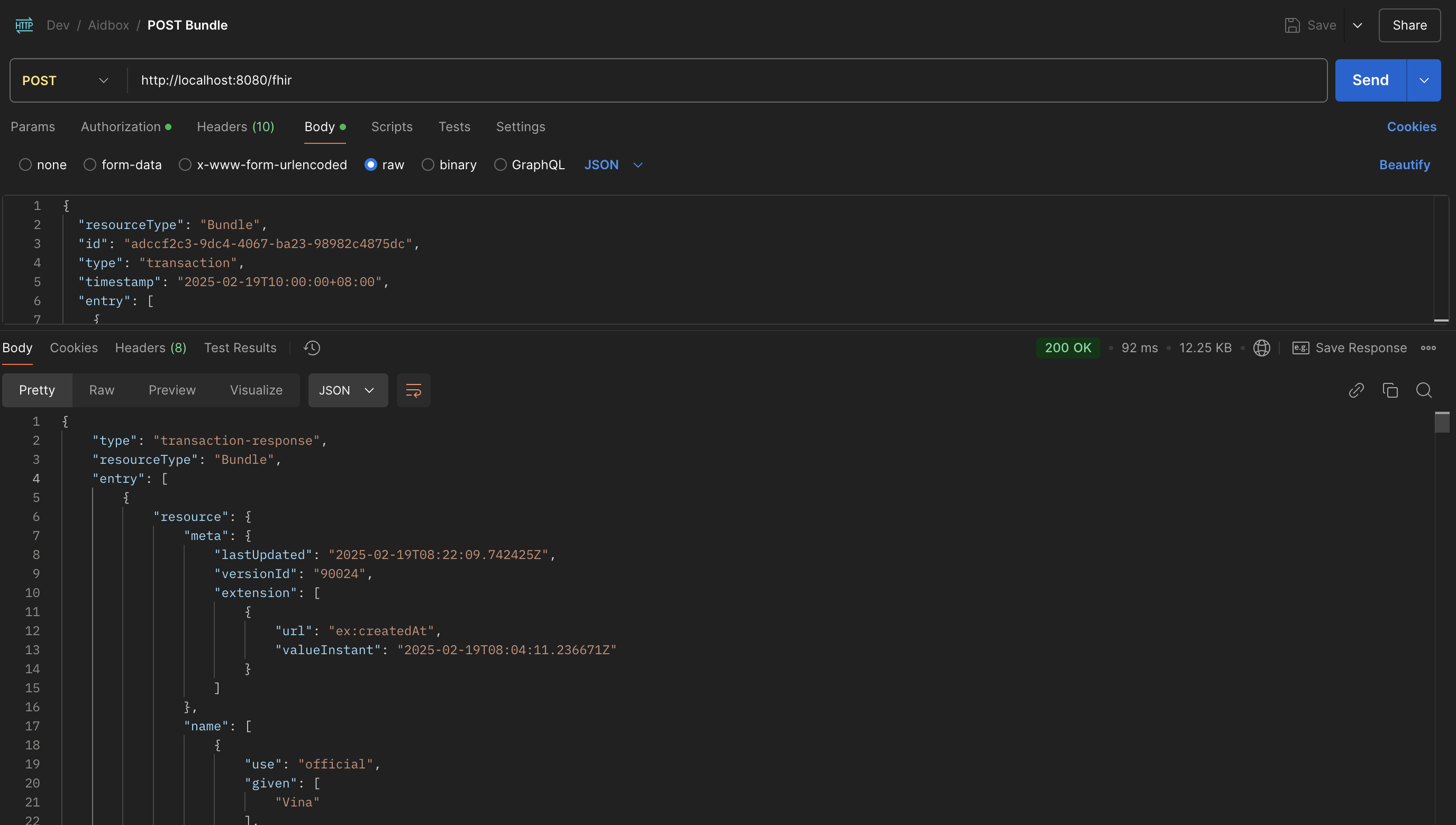This screenshot has height=825, width=1456.
Task: Switch to the Headers (10) request tab
Action: 236,126
